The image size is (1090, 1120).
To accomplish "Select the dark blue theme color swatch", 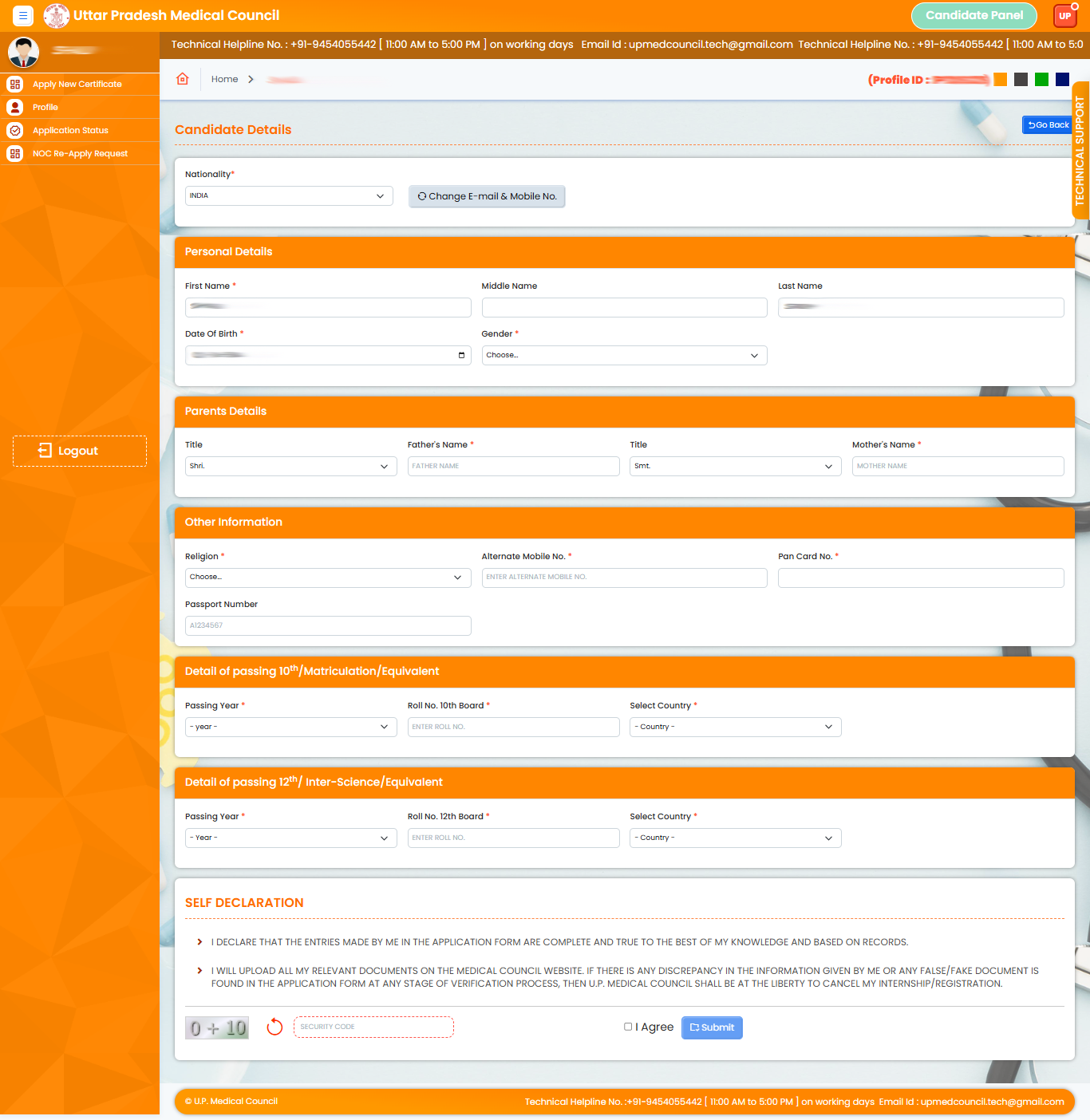I will (x=1062, y=79).
